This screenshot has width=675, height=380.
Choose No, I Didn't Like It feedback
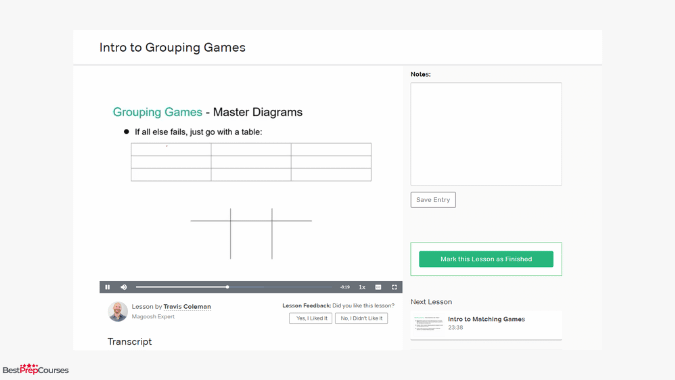pos(362,318)
